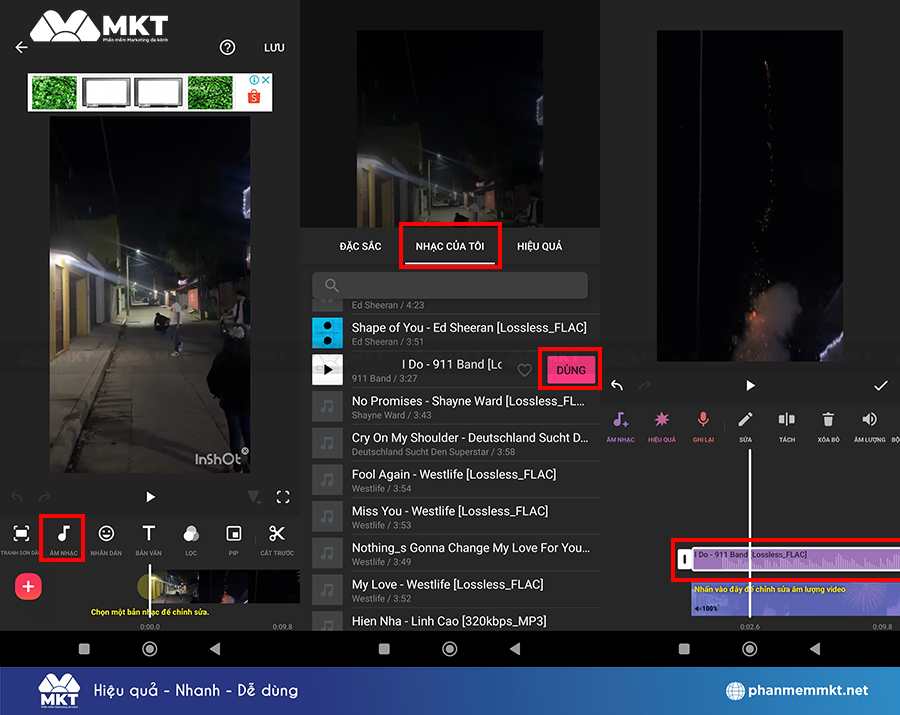The image size is (900, 715).
Task: Play the I Do - 911 Band preview
Action: click(327, 370)
